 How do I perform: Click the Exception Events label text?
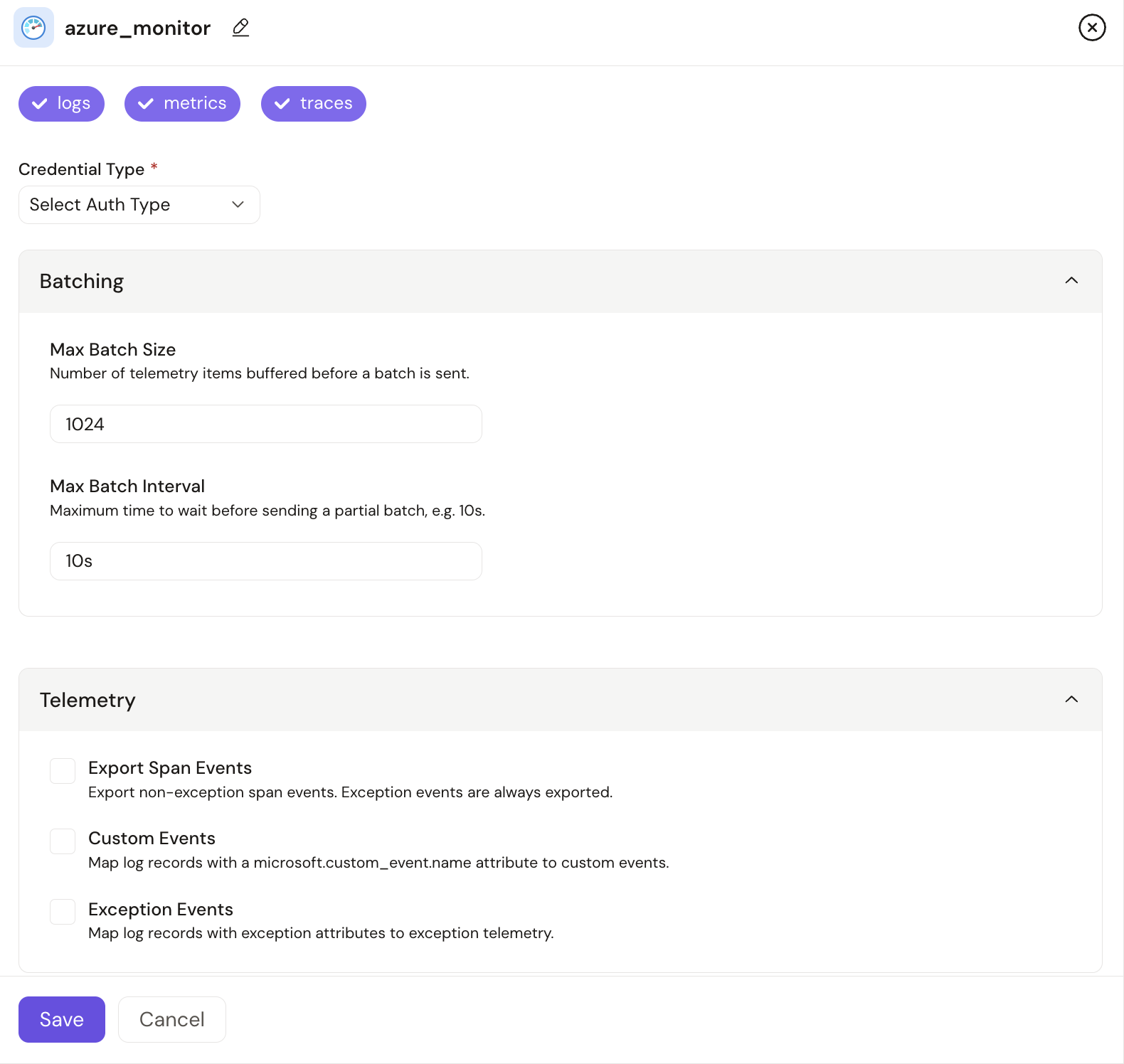pyautogui.click(x=161, y=910)
